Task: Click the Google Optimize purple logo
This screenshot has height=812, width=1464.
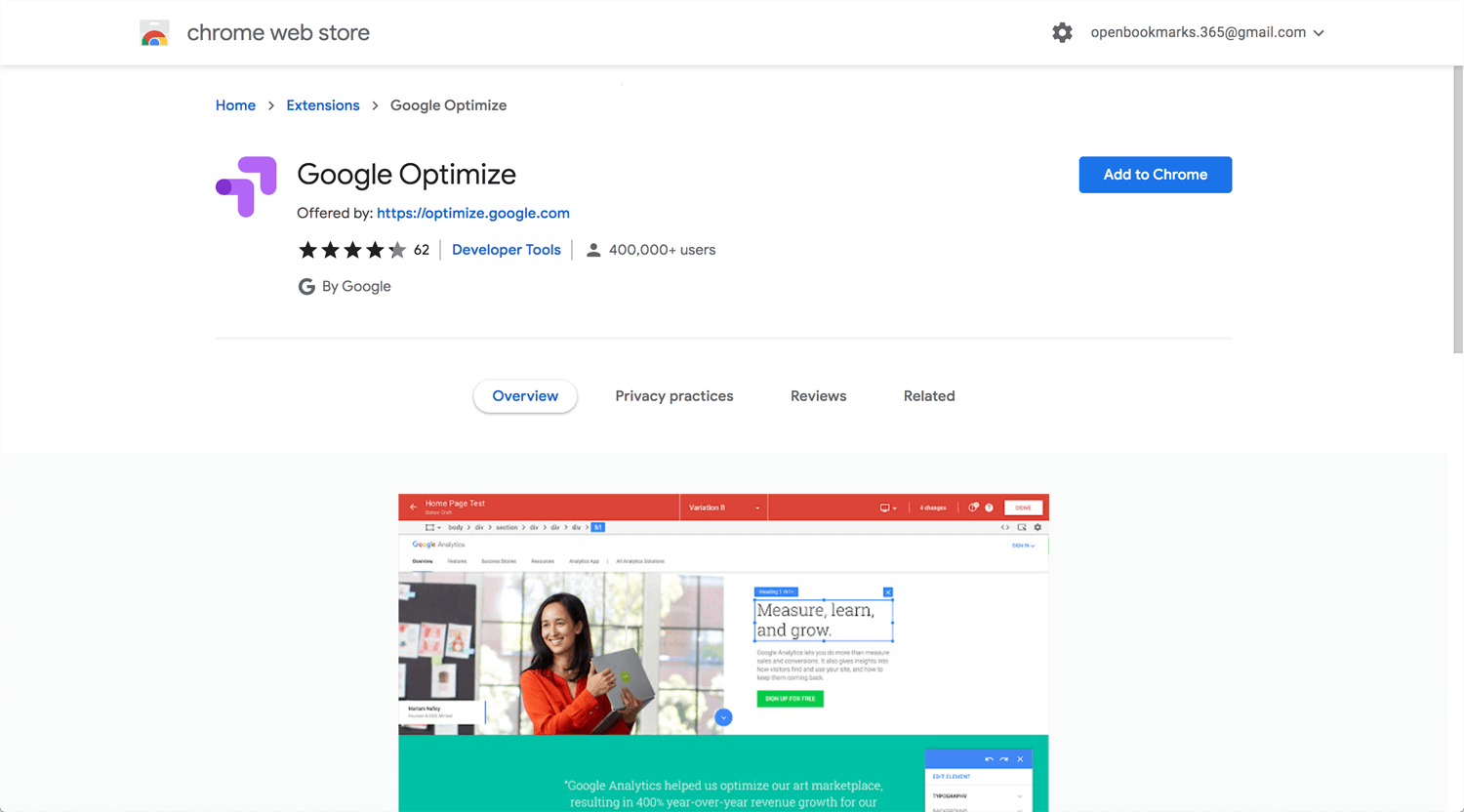Action: [x=246, y=186]
